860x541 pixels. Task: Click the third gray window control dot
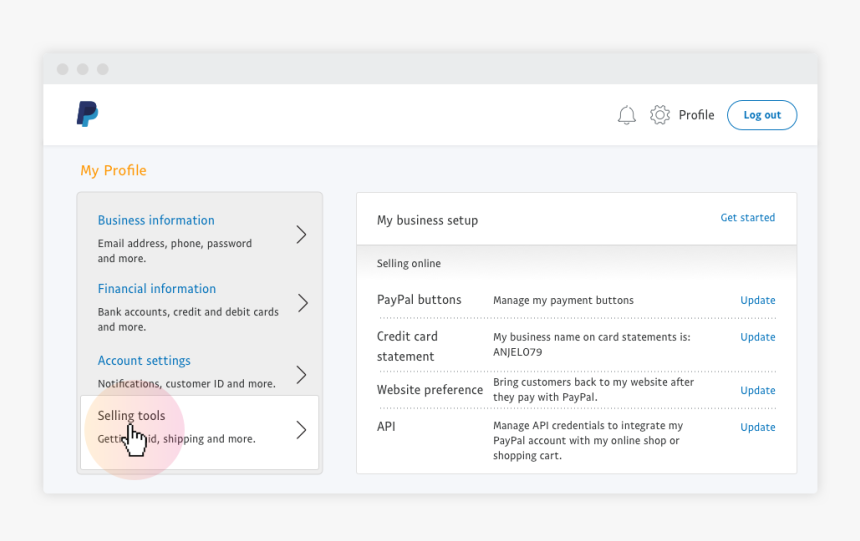(103, 69)
